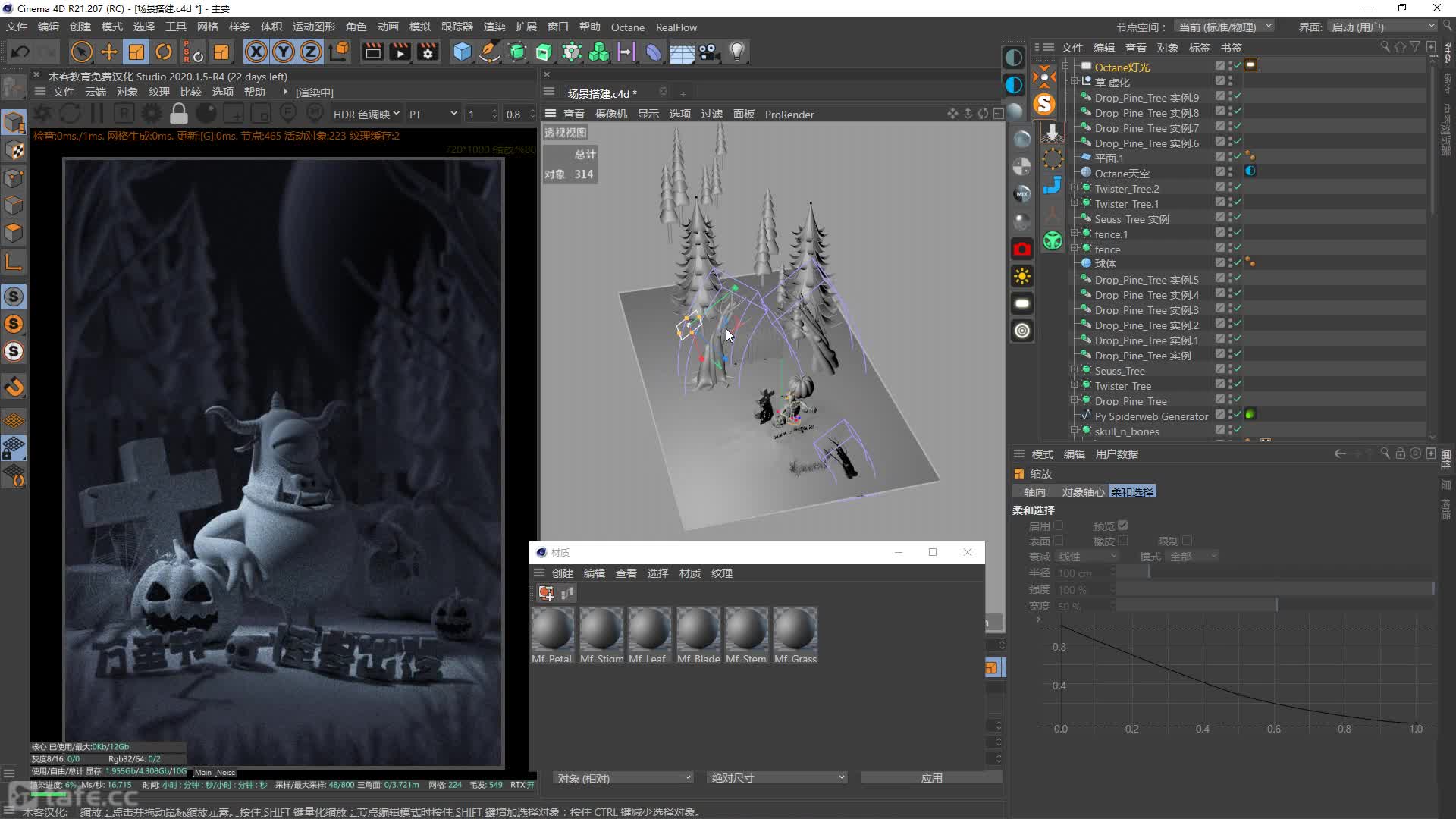Open 云端 in Octane live viewer
Screen dimensions: 1456x819
(96, 92)
